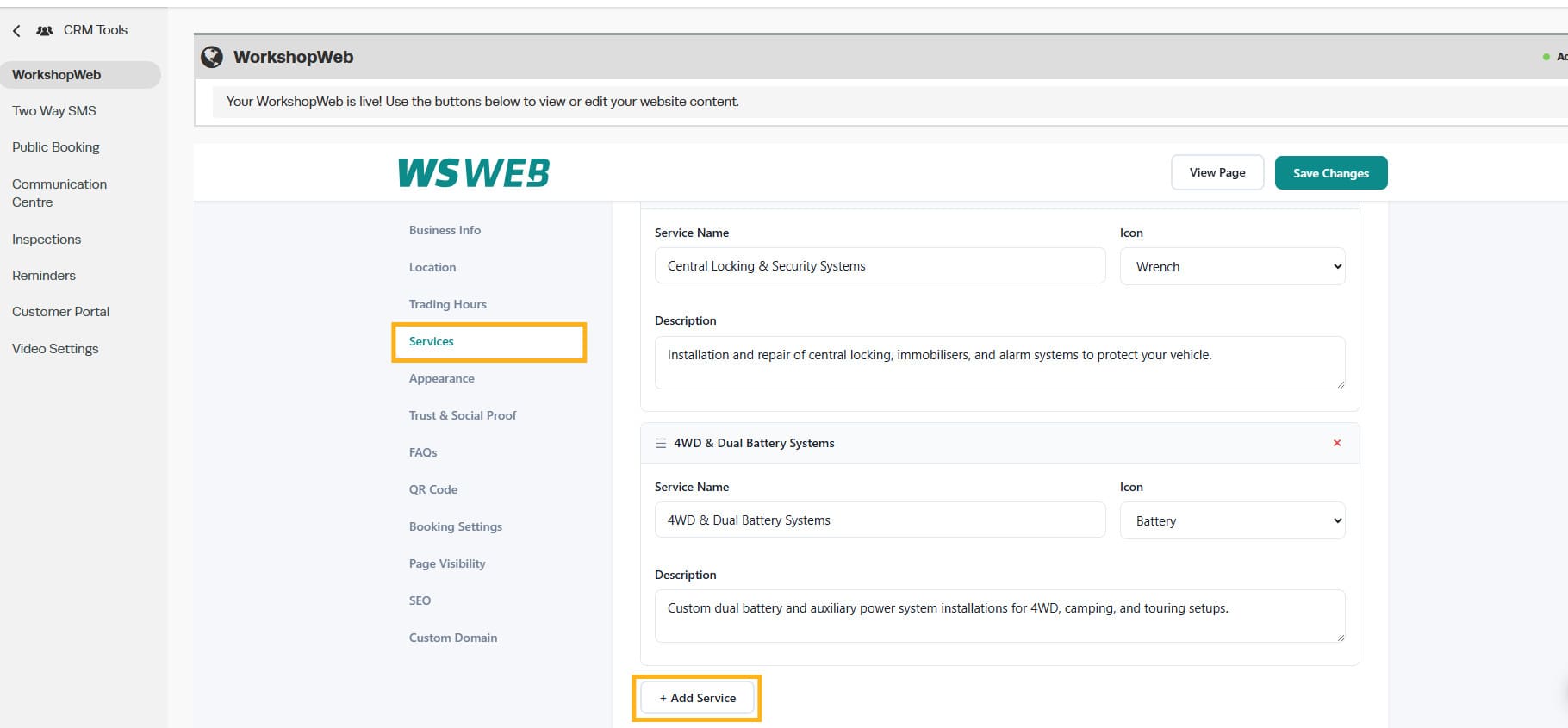Click the CRM Tools people icon
1568x728 pixels.
(x=45, y=30)
